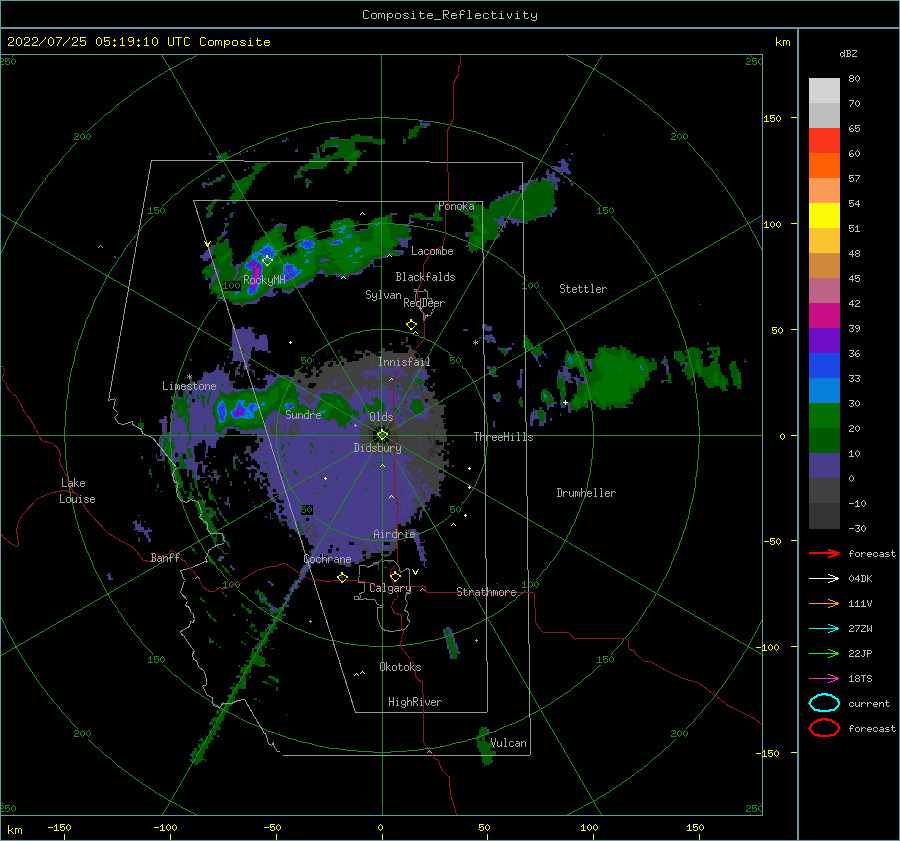Select the Ponoka label
Image resolution: width=900 pixels, height=841 pixels.
[x=456, y=206]
